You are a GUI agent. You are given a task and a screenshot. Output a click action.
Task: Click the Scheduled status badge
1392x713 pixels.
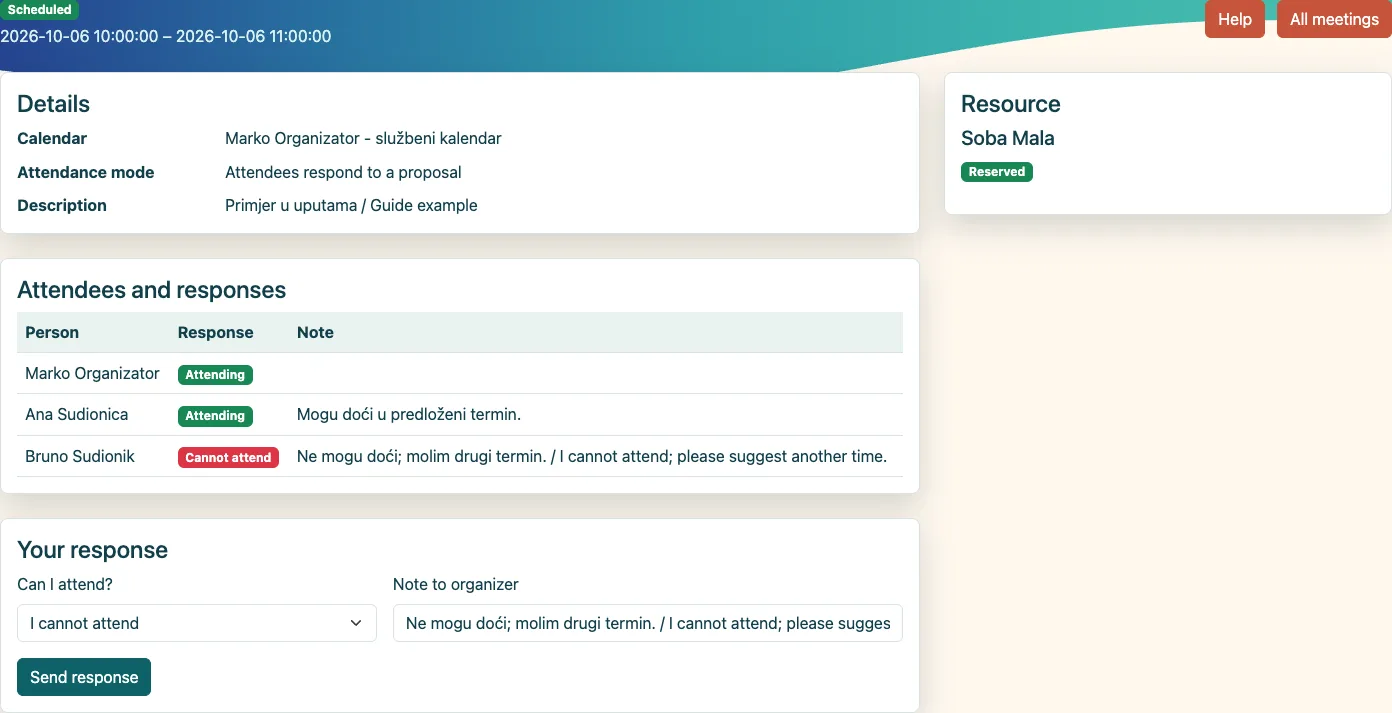point(39,9)
